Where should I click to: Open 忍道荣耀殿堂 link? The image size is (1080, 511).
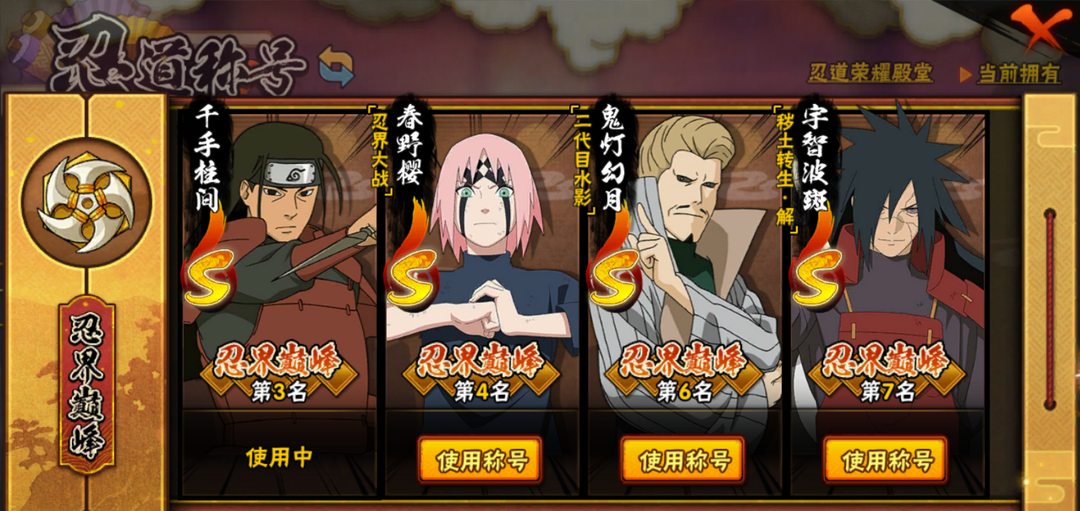pos(871,74)
